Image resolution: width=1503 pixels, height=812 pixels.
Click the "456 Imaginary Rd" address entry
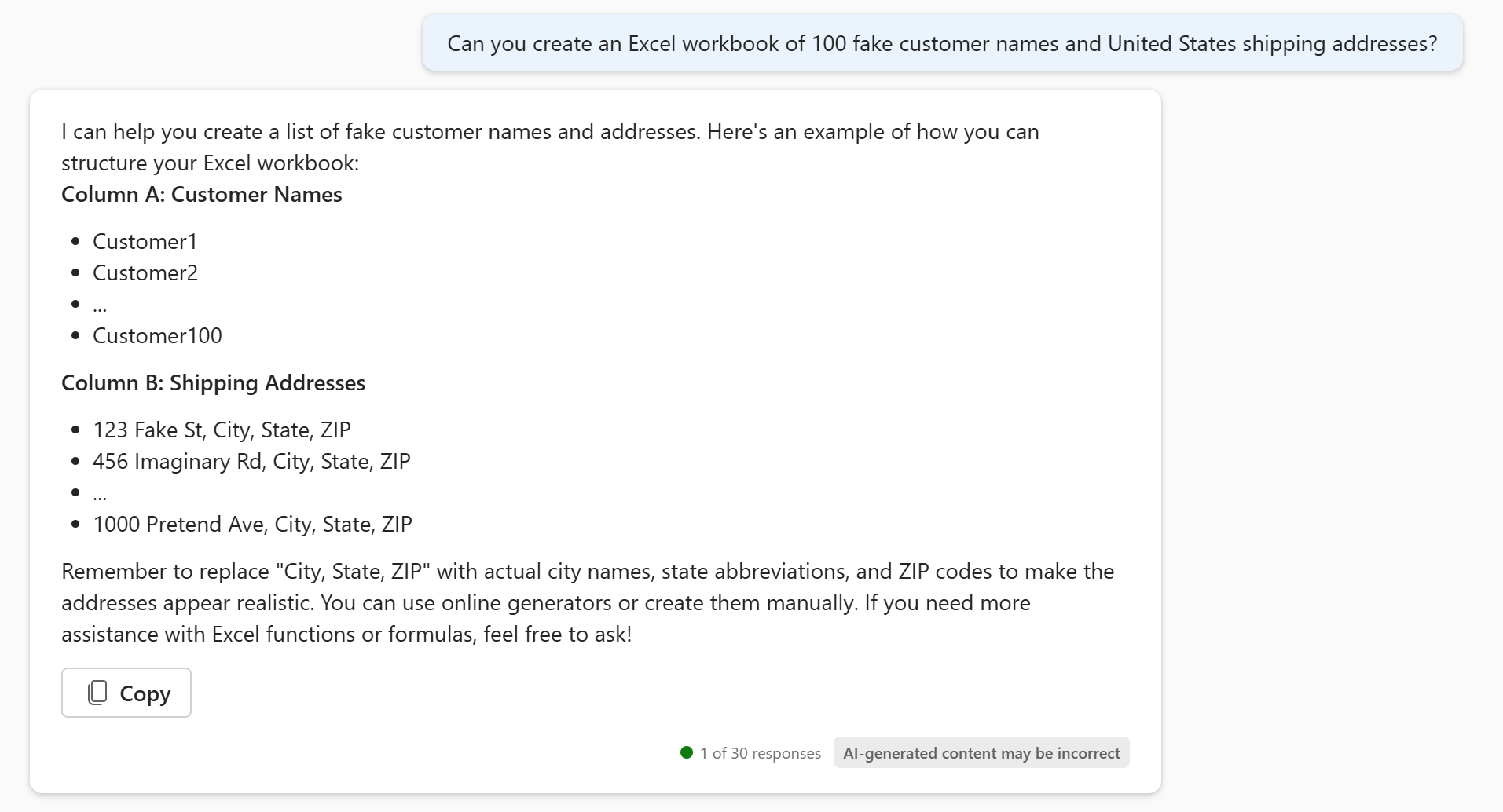(x=251, y=462)
